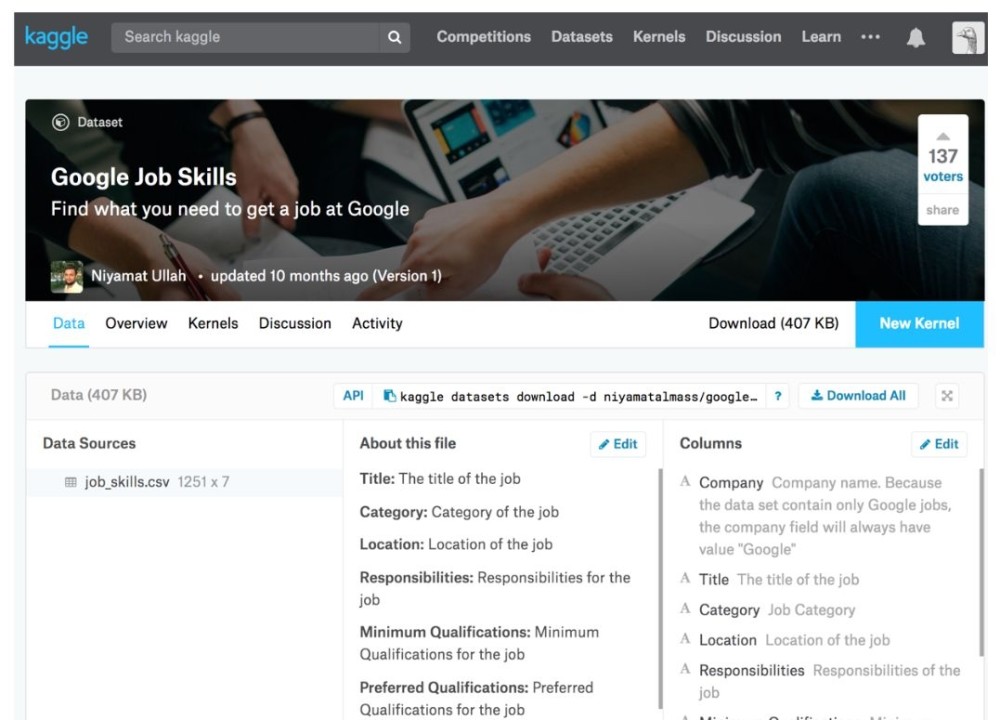The height and width of the screenshot is (720, 1000).
Task: Open Datasets in the top nav
Action: coord(582,37)
